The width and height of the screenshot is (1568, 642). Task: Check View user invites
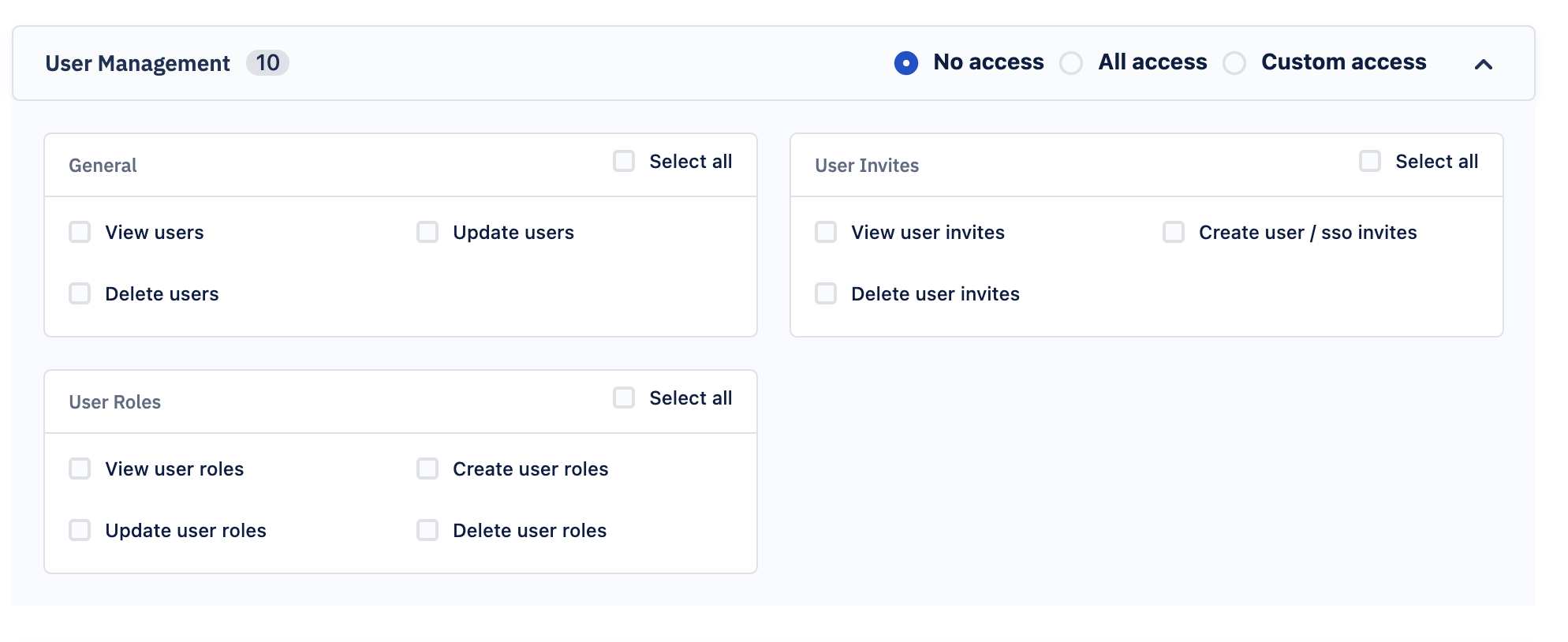[826, 232]
